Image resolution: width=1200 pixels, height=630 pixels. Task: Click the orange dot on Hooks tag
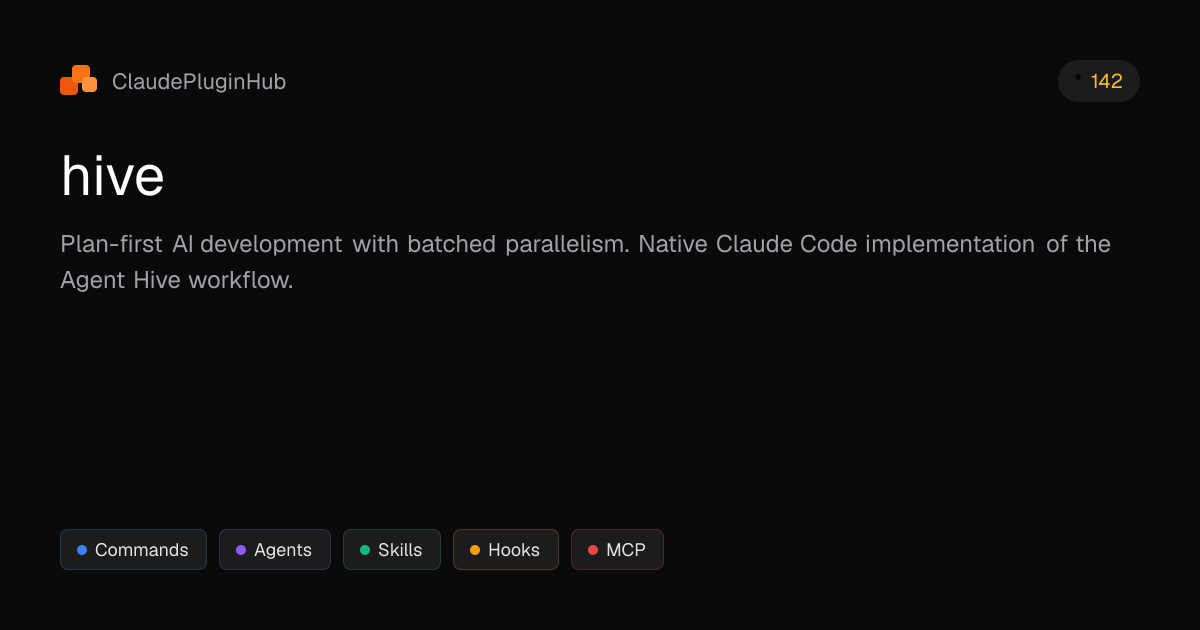point(475,550)
